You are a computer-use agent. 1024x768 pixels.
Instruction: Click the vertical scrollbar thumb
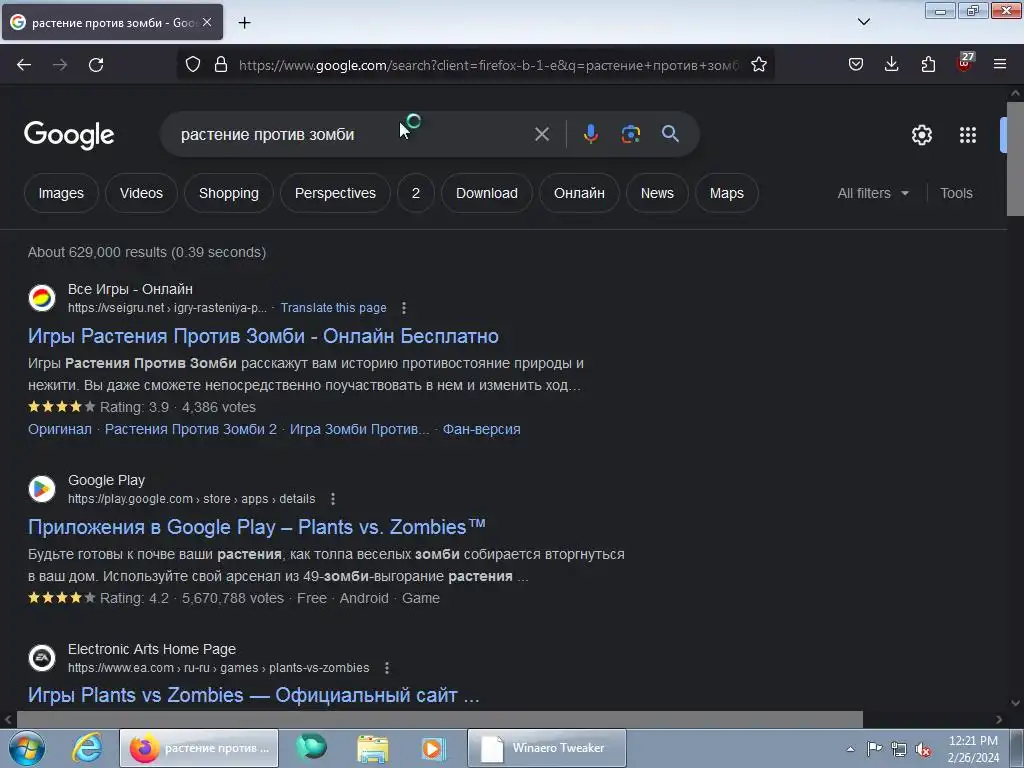pos(1015,158)
